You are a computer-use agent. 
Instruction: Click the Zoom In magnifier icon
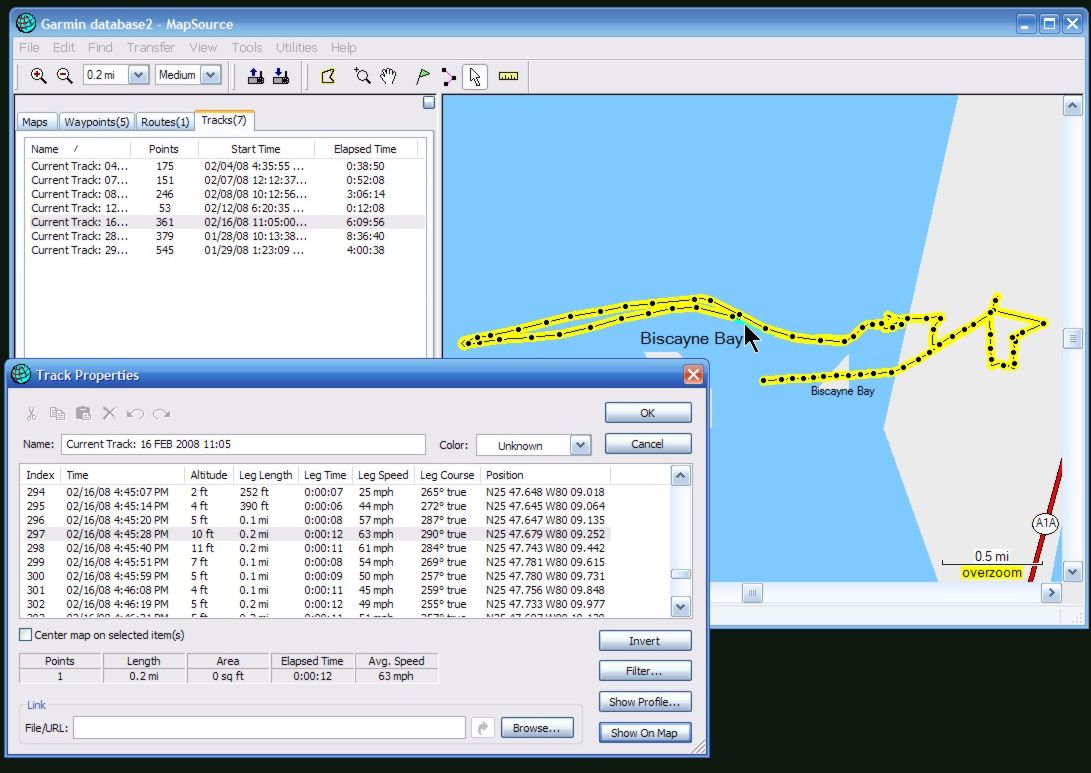pyautogui.click(x=38, y=76)
